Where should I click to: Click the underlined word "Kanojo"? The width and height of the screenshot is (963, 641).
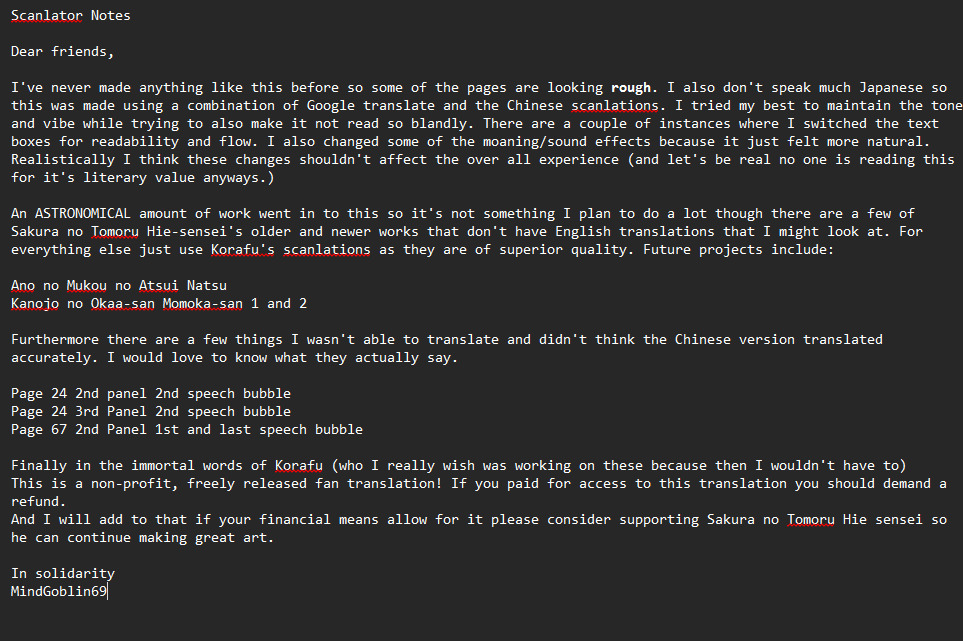[x=34, y=303]
